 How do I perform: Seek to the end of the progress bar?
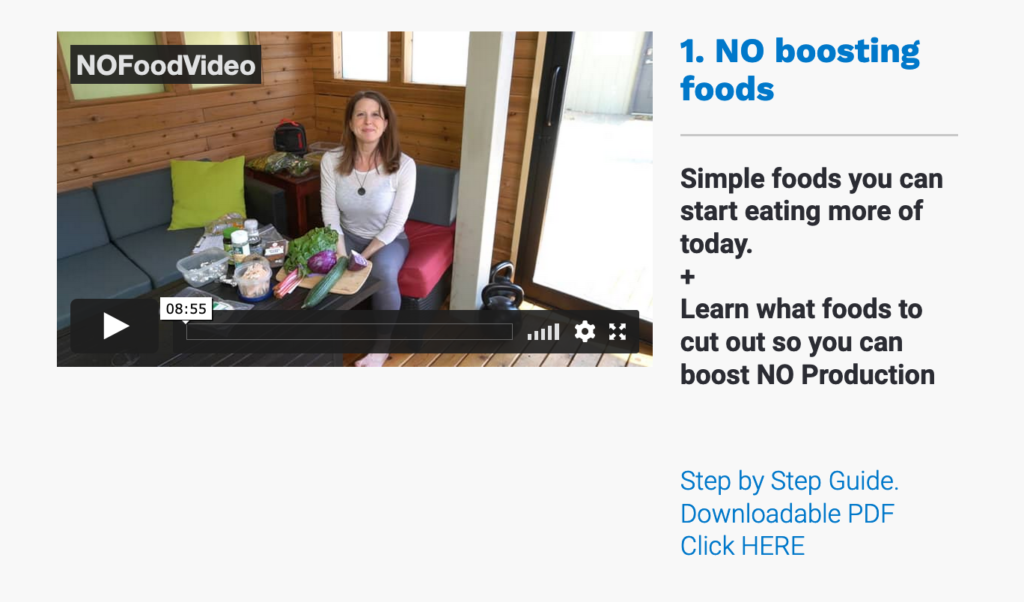pos(511,332)
